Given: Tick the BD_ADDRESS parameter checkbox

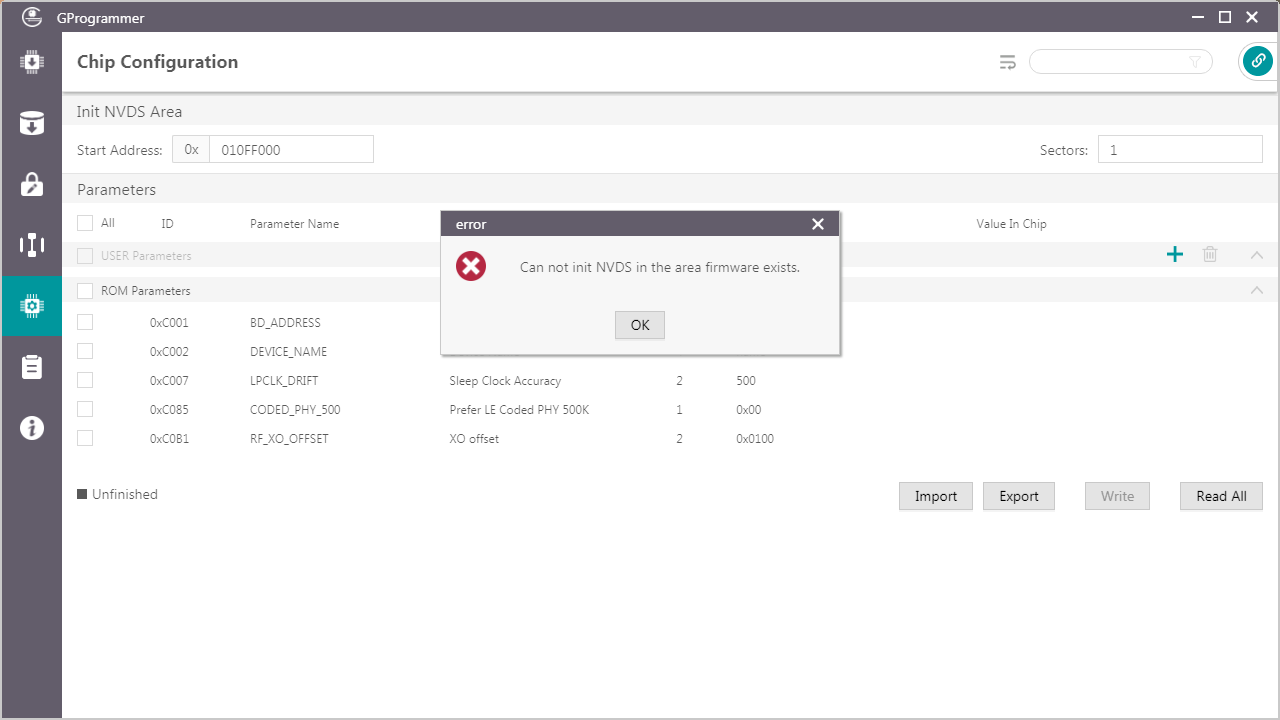Looking at the screenshot, I should 85,322.
